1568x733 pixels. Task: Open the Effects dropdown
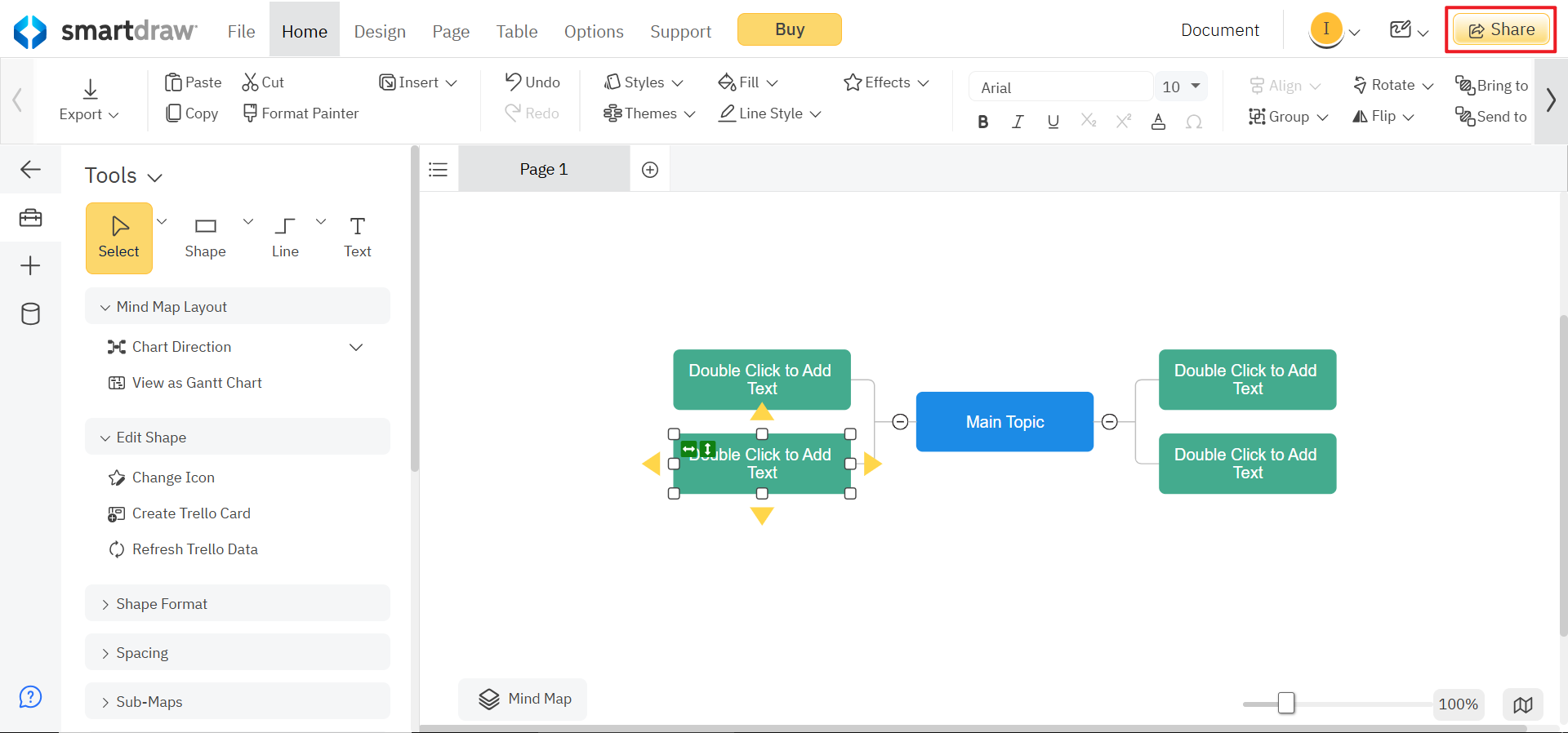point(887,82)
